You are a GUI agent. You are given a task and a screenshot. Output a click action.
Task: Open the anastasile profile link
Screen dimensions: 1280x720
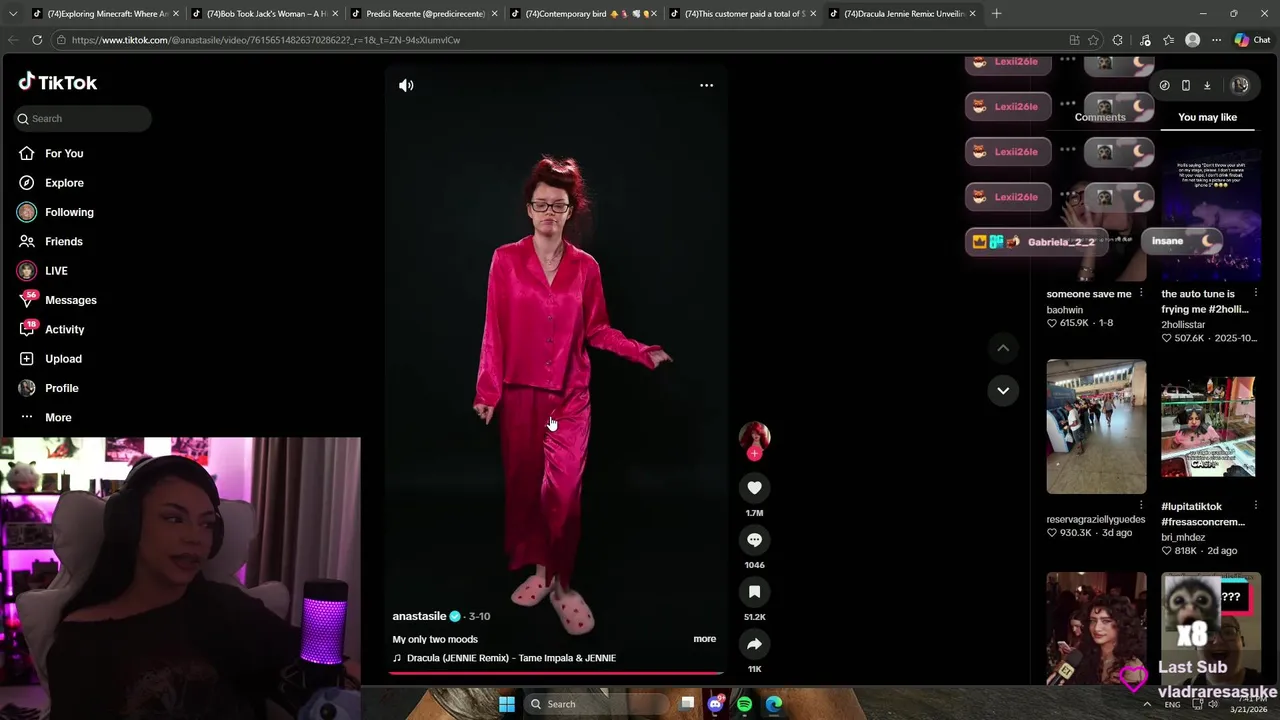click(x=419, y=616)
